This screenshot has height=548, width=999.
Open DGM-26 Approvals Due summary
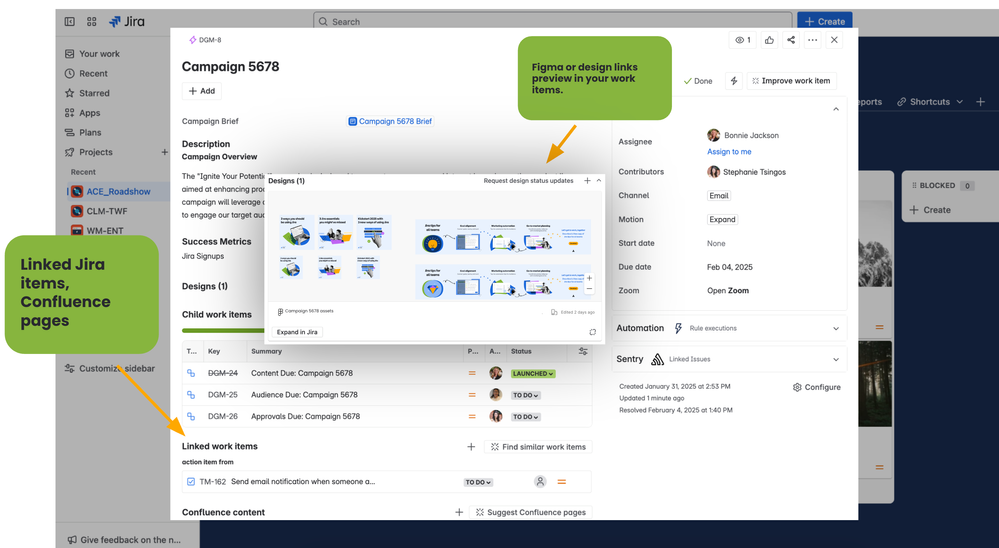coord(305,417)
